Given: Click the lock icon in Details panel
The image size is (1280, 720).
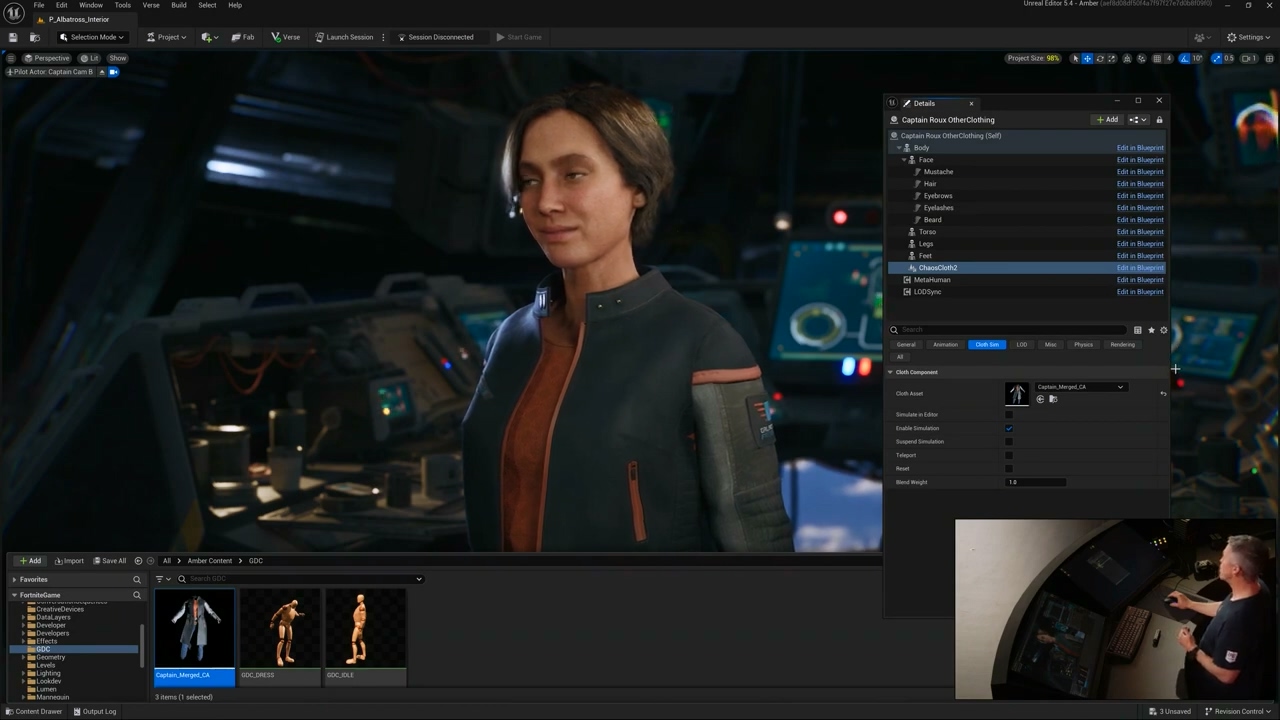Looking at the screenshot, I should pyautogui.click(x=1159, y=120).
